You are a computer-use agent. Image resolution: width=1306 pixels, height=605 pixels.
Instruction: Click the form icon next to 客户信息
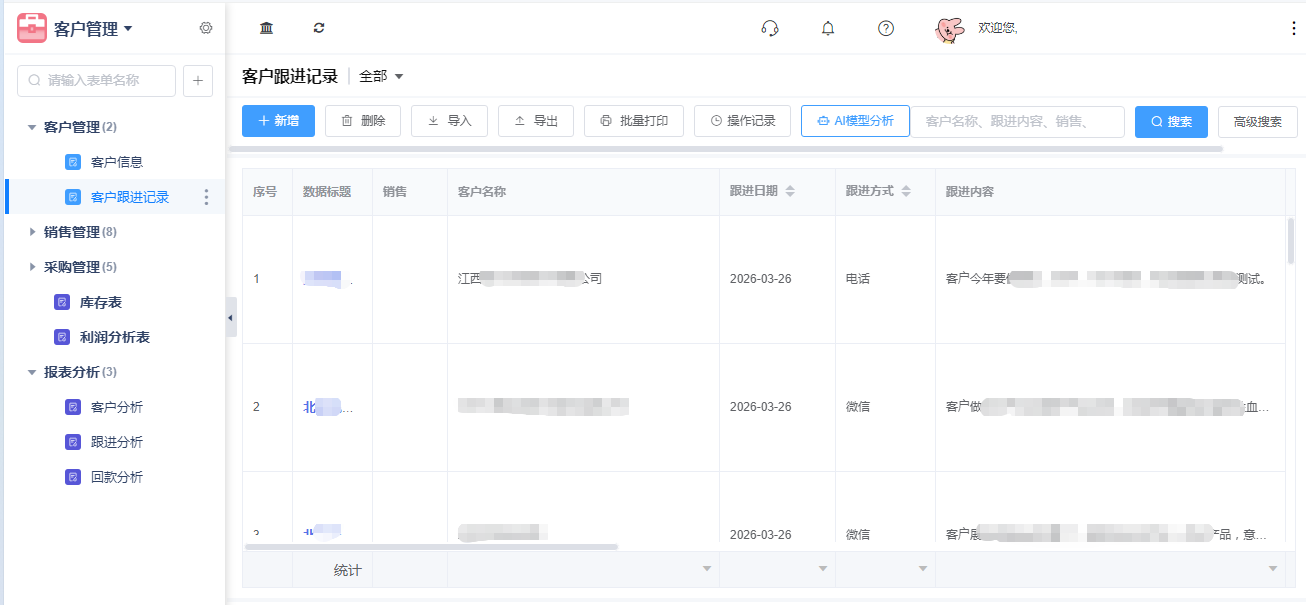pos(72,160)
